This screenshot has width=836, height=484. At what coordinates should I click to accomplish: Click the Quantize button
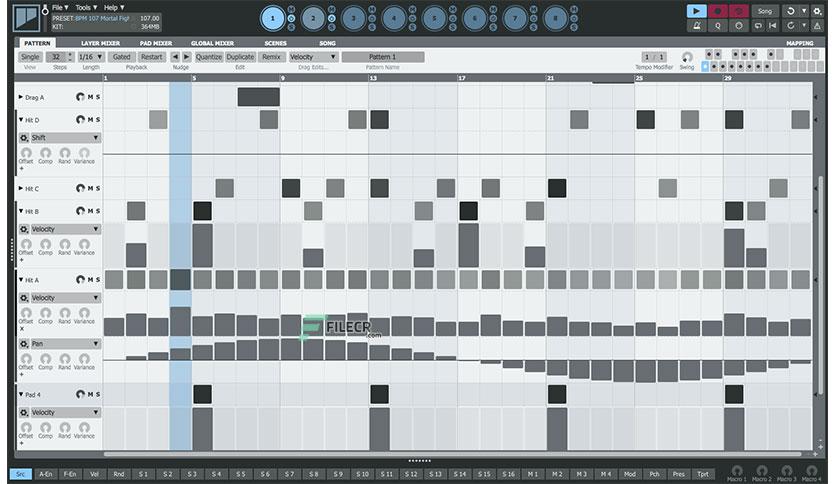[208, 57]
